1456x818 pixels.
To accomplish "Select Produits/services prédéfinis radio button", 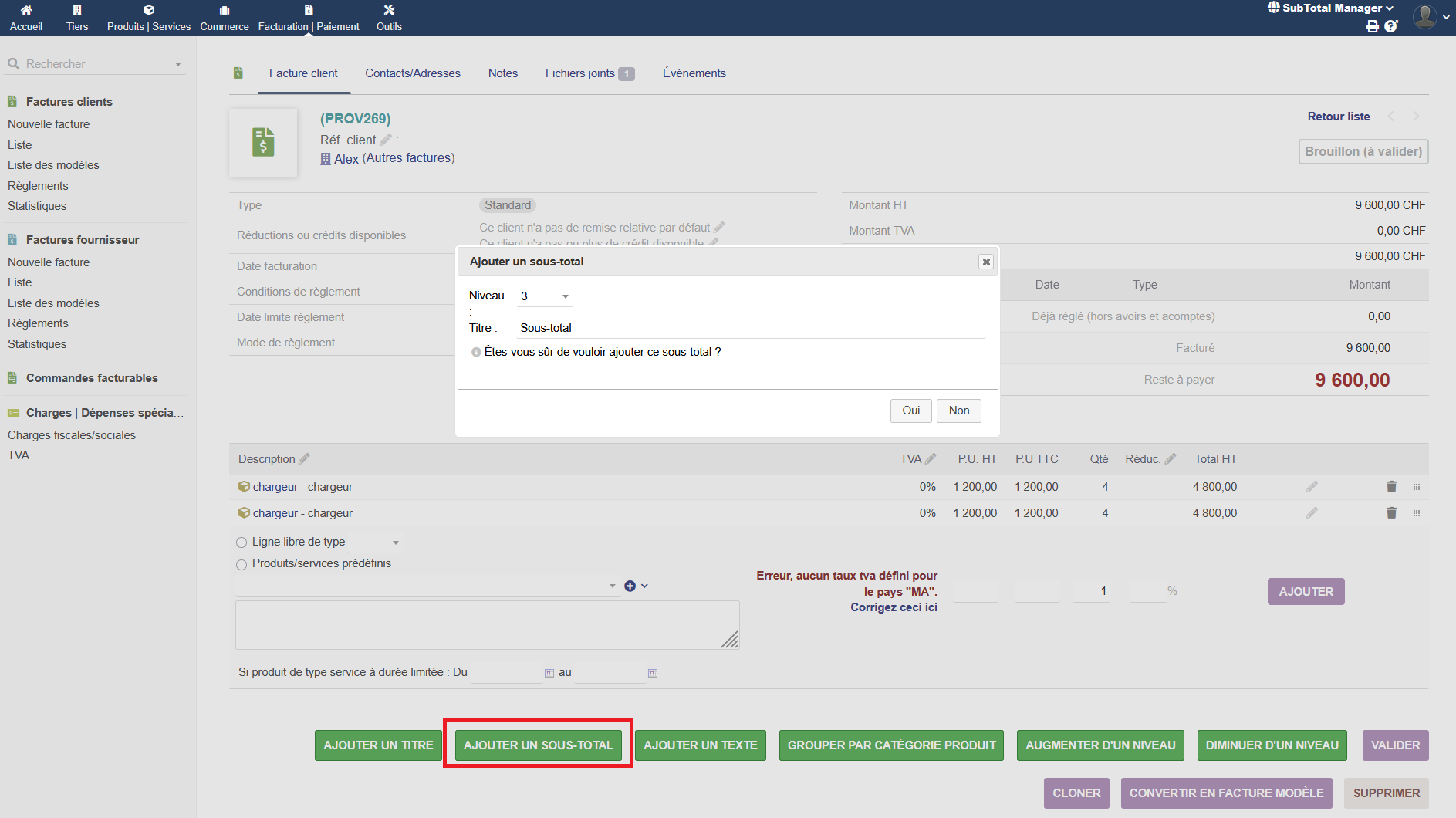I will click(242, 564).
